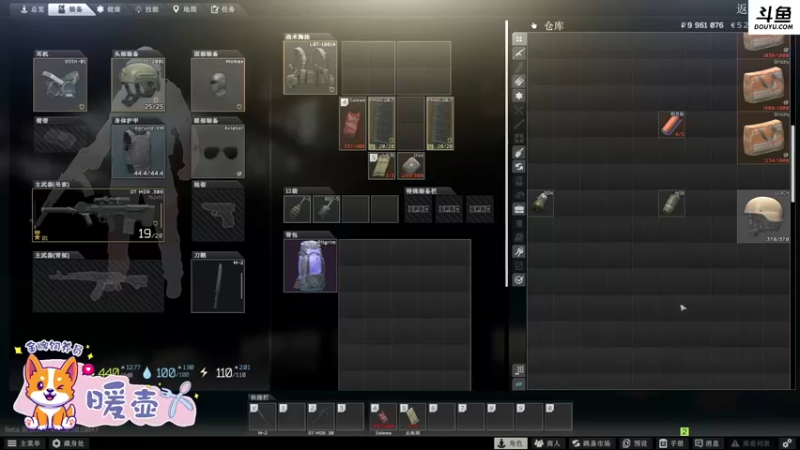
Task: Switch to the 地图 (map) tab
Action: tap(185, 9)
